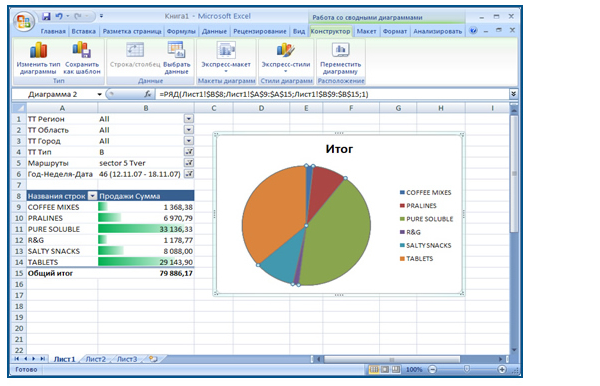
Task: Select TABLETS legend entry
Action: pos(416,259)
